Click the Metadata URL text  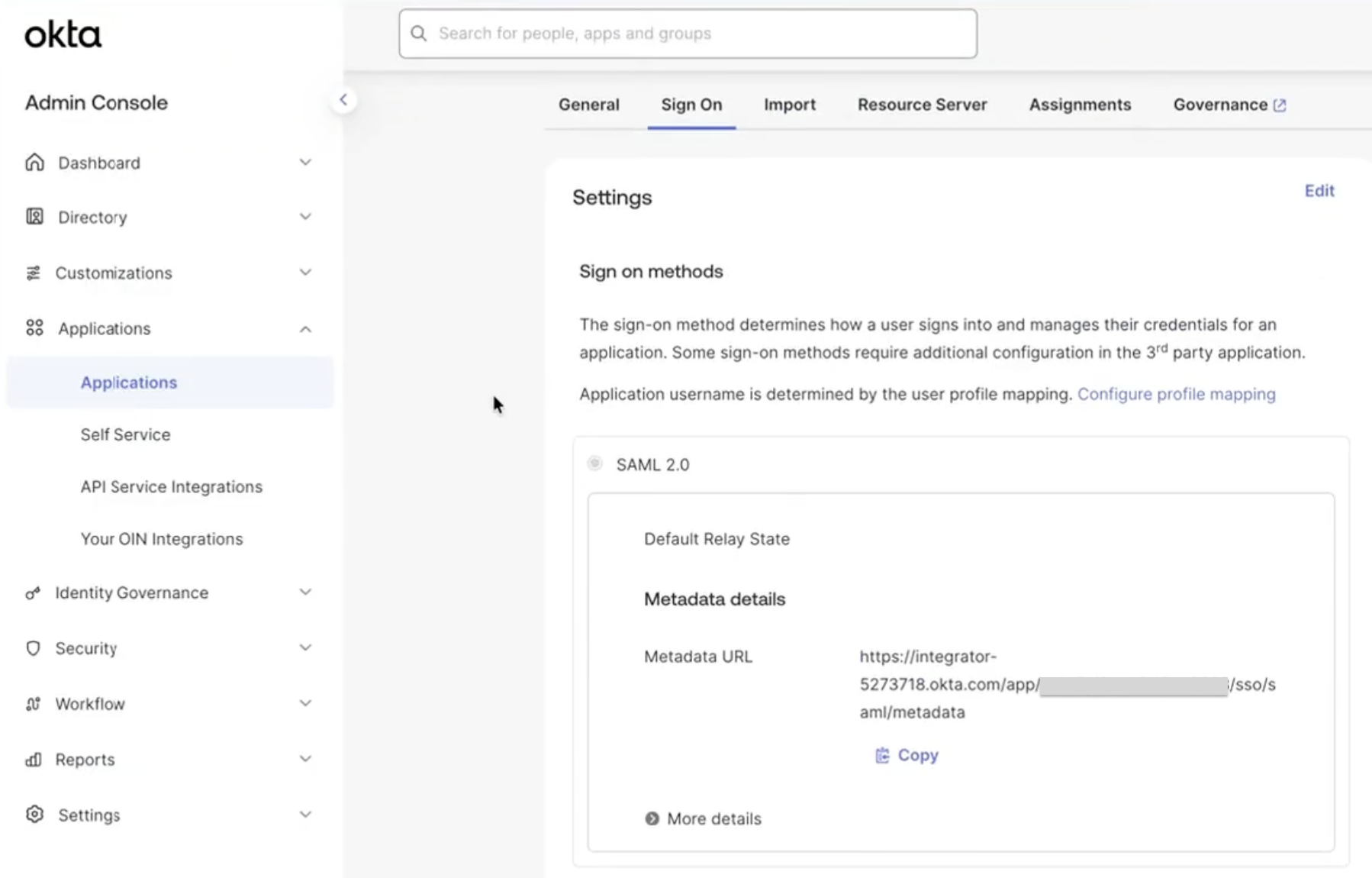1068,684
